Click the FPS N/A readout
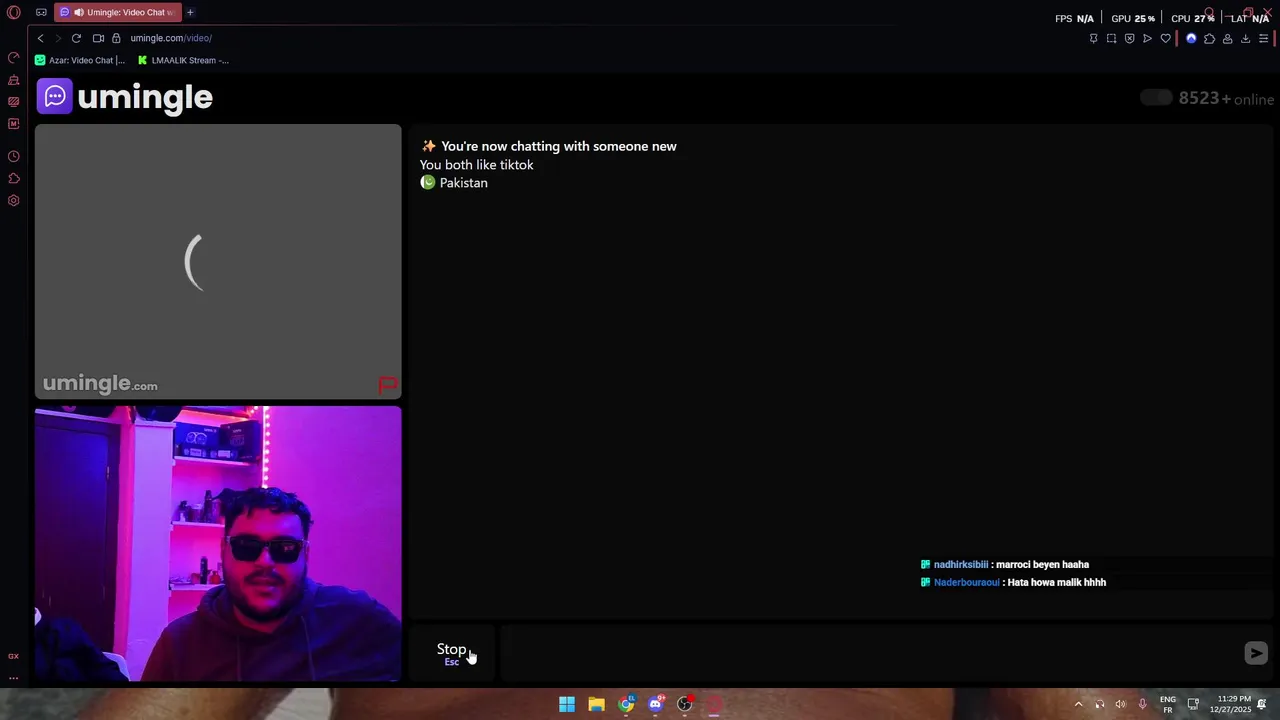This screenshot has width=1280, height=720. [x=1075, y=18]
